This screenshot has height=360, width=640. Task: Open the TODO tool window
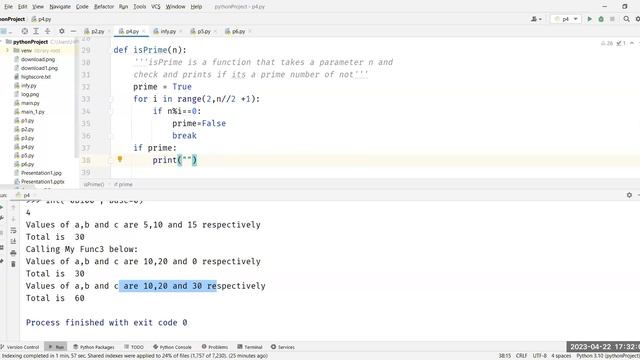pos(134,347)
